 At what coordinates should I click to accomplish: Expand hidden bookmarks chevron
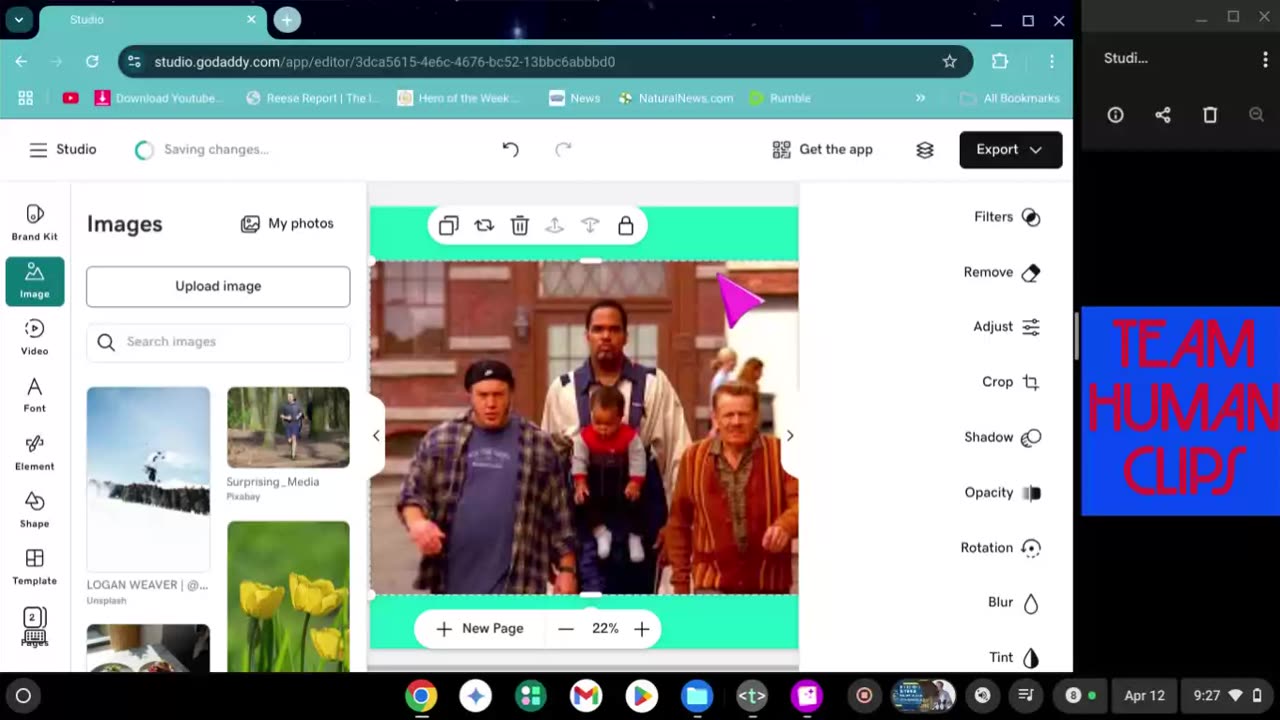tap(920, 98)
